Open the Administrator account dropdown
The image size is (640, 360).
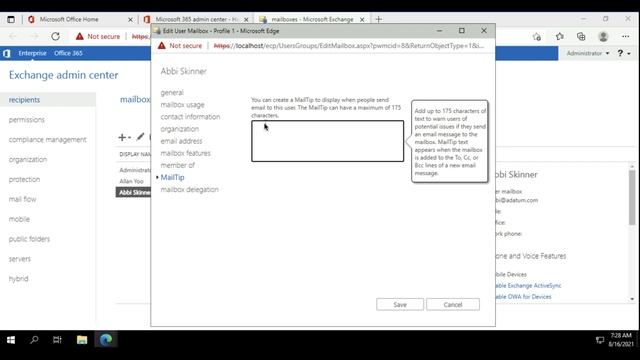[588, 53]
